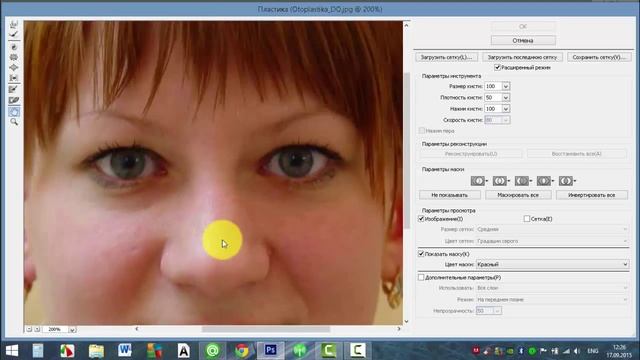This screenshot has height=360, width=640.
Task: Select the Push Left tool
Action: (x=14, y=78)
